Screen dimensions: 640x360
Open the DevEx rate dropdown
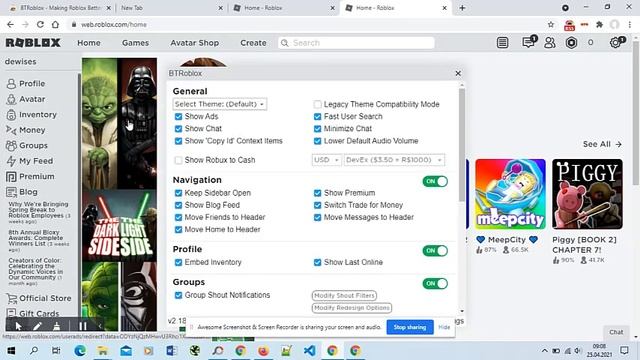tap(394, 160)
